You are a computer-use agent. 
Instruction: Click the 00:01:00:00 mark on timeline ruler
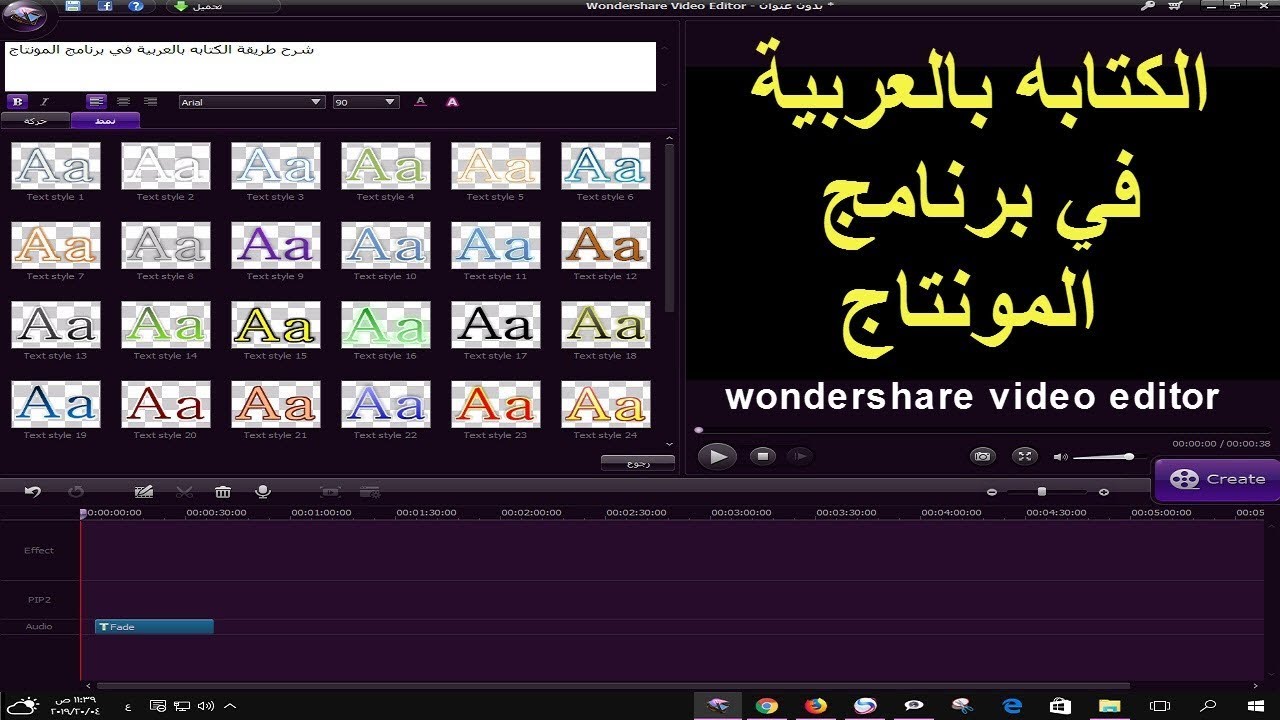coord(321,512)
